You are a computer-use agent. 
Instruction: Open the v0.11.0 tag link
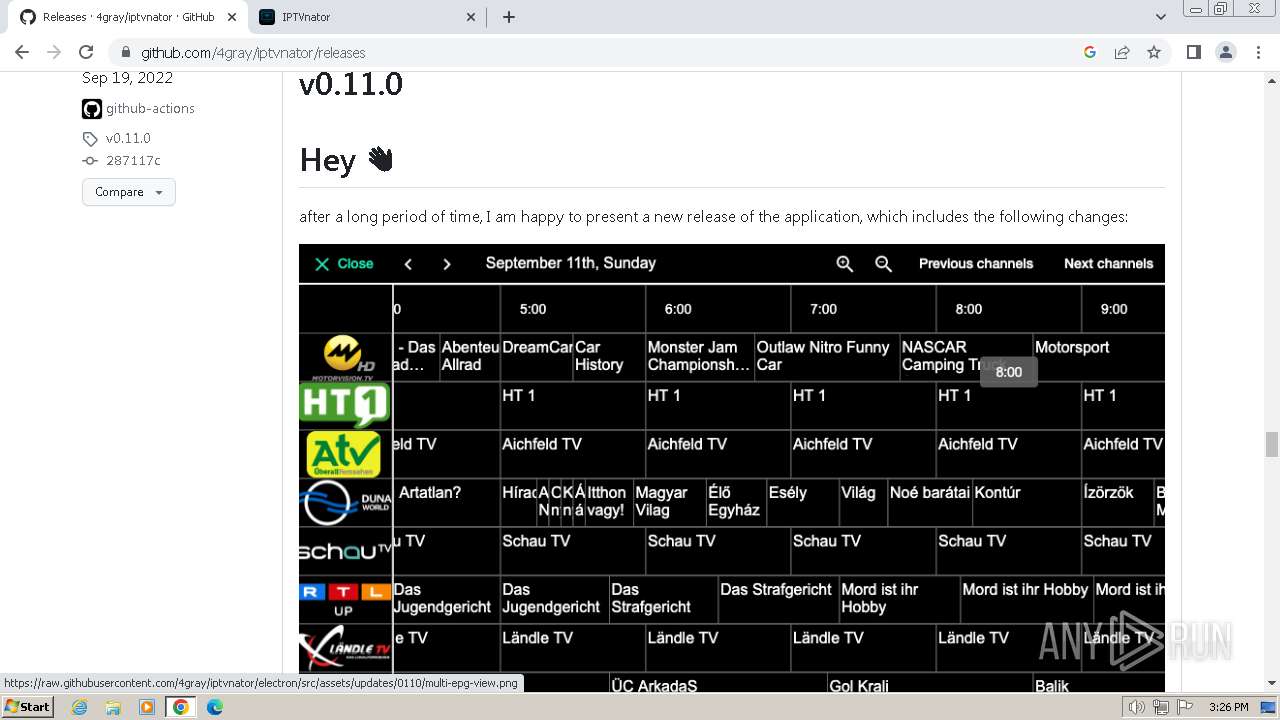coord(128,138)
